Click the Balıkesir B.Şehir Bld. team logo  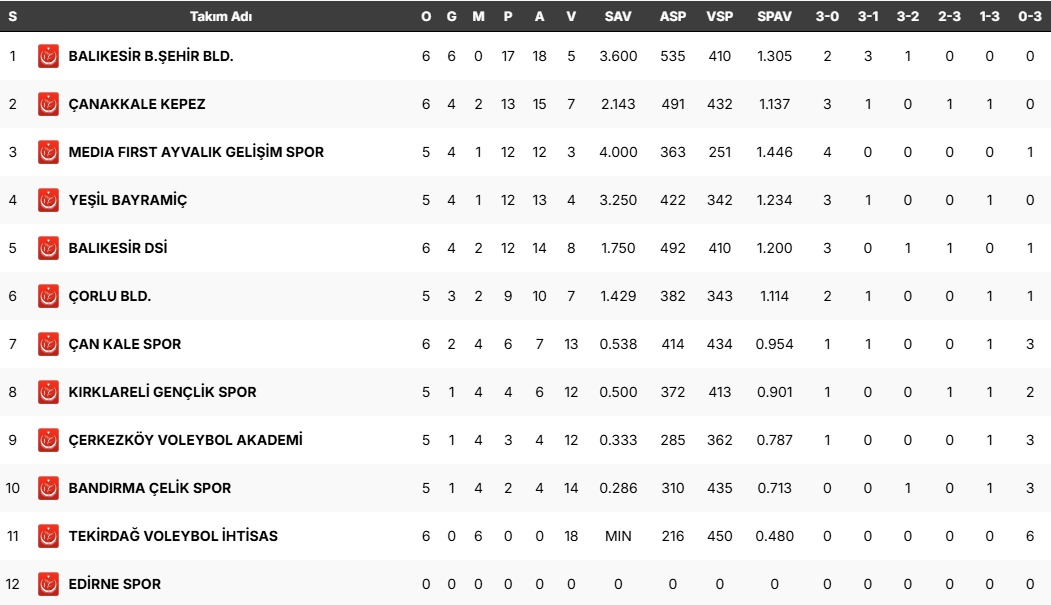pyautogui.click(x=48, y=56)
